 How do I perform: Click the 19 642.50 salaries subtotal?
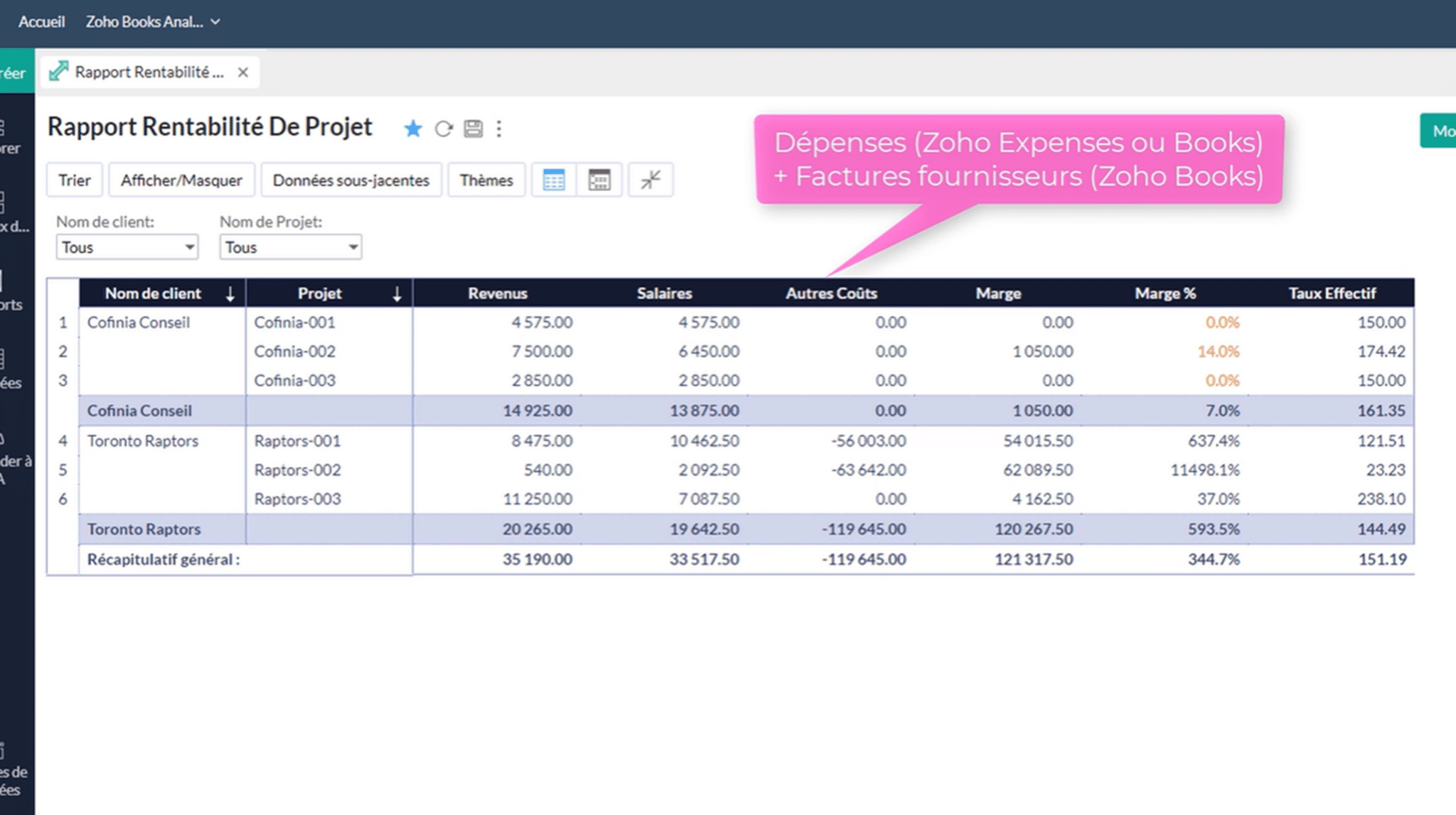click(x=705, y=529)
